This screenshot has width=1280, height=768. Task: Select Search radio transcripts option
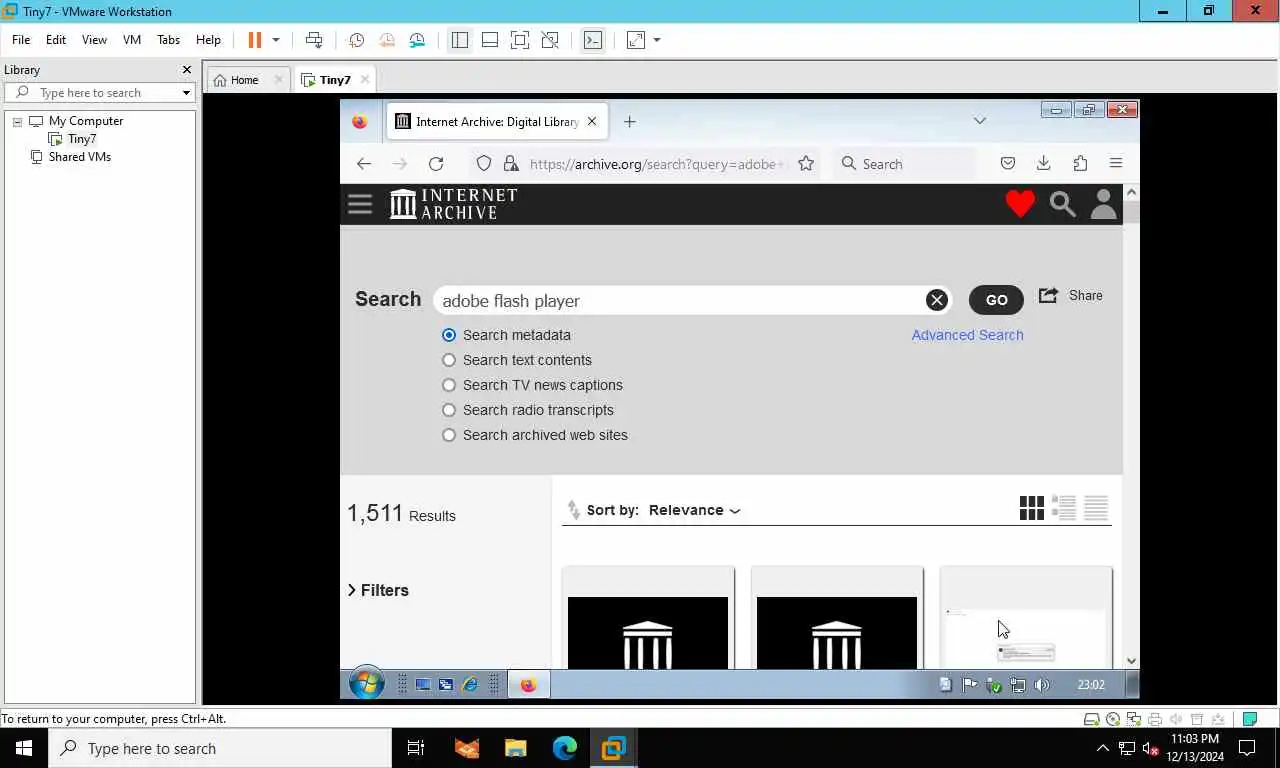tap(449, 410)
